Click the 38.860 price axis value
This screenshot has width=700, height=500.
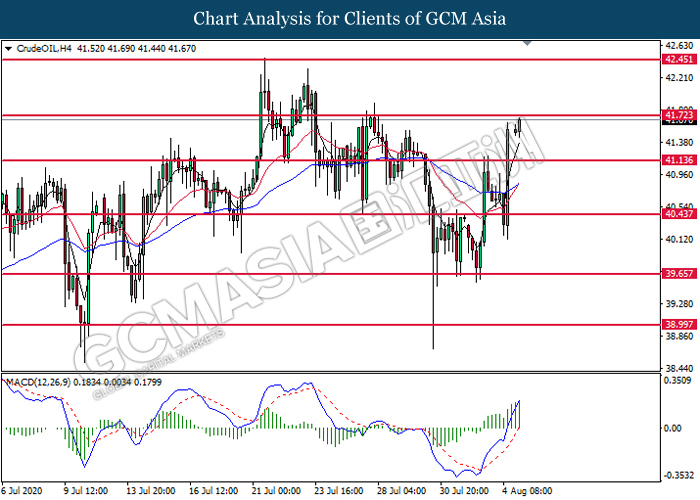click(x=679, y=336)
